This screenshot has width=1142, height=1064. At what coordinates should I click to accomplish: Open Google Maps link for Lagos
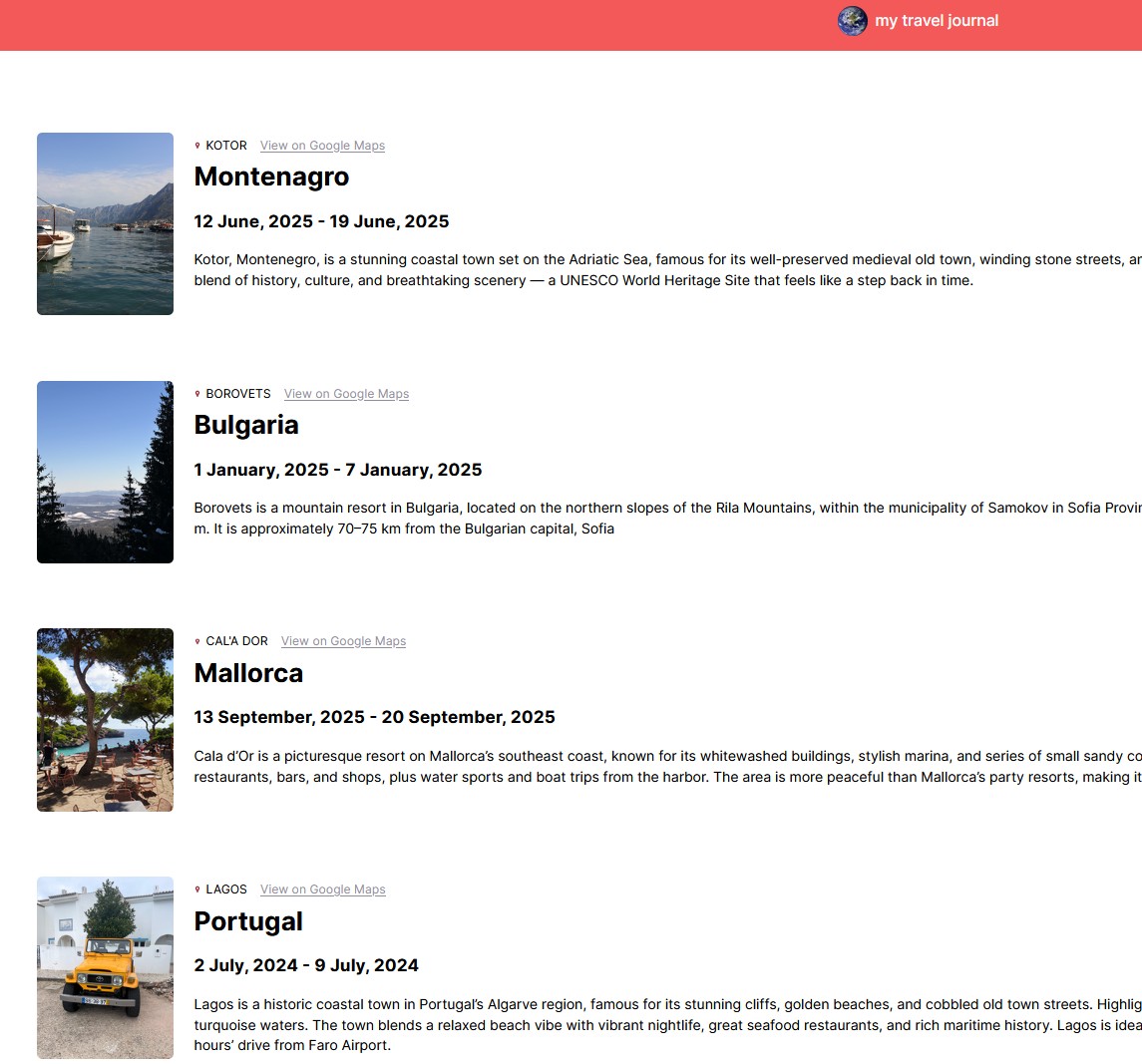pos(322,889)
